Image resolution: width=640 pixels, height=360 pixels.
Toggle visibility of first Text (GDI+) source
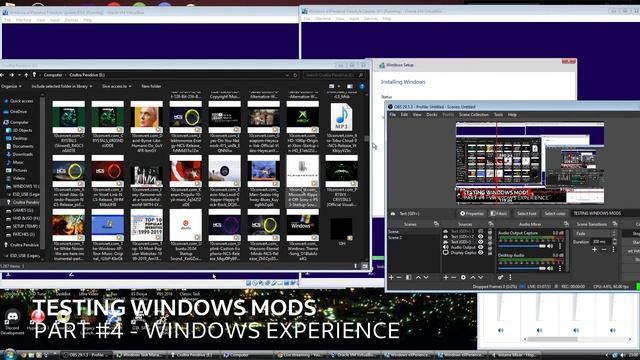pyautogui.click(x=480, y=231)
